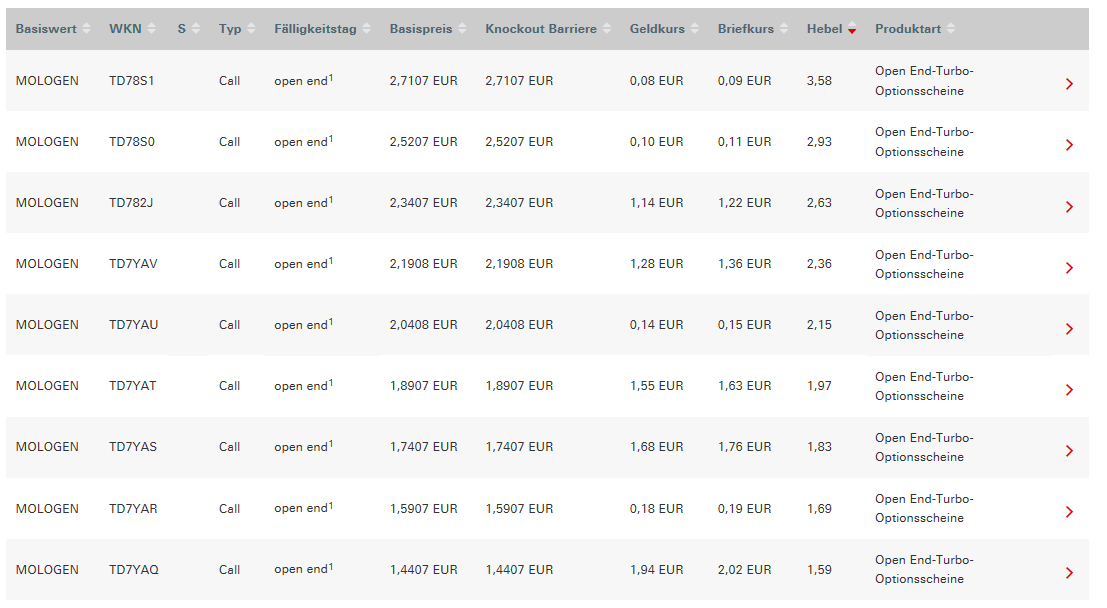The width and height of the screenshot is (1107, 608).
Task: Click Hebel value 3,58
Action: point(820,81)
